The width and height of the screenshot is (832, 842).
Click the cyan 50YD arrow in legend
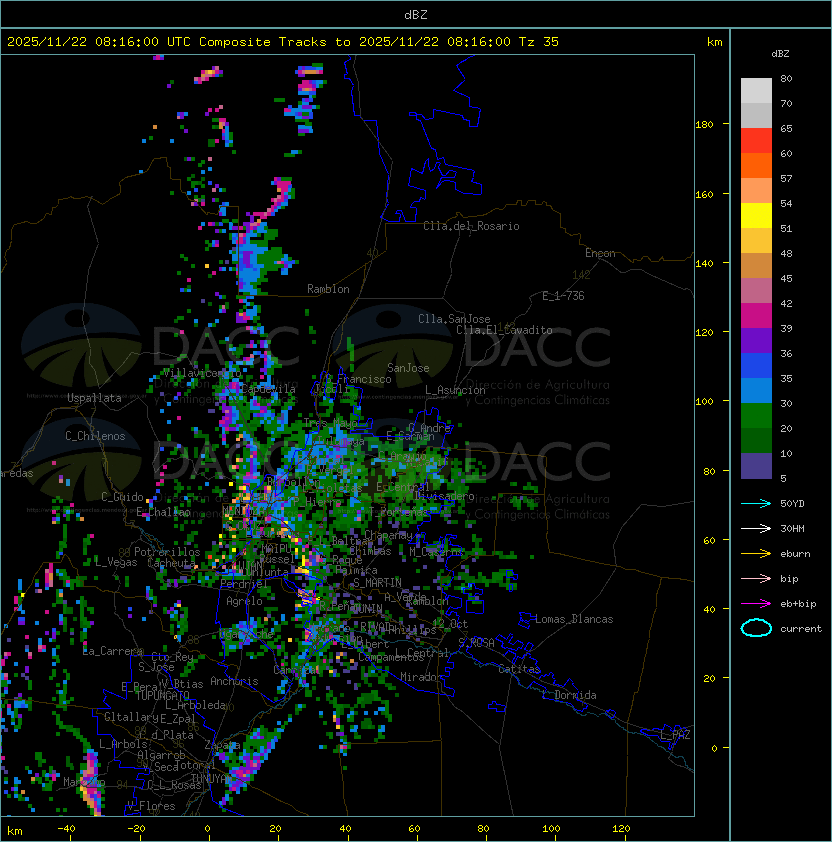click(756, 504)
